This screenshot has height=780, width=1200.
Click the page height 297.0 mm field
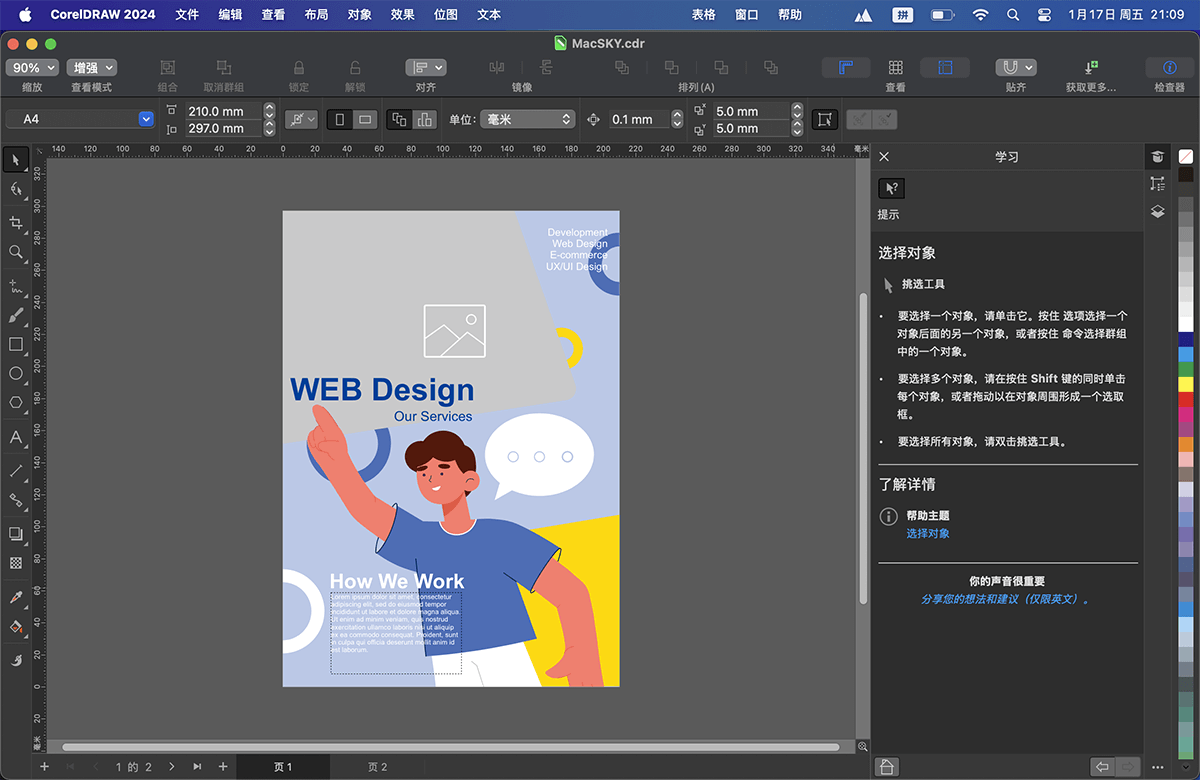[x=223, y=128]
